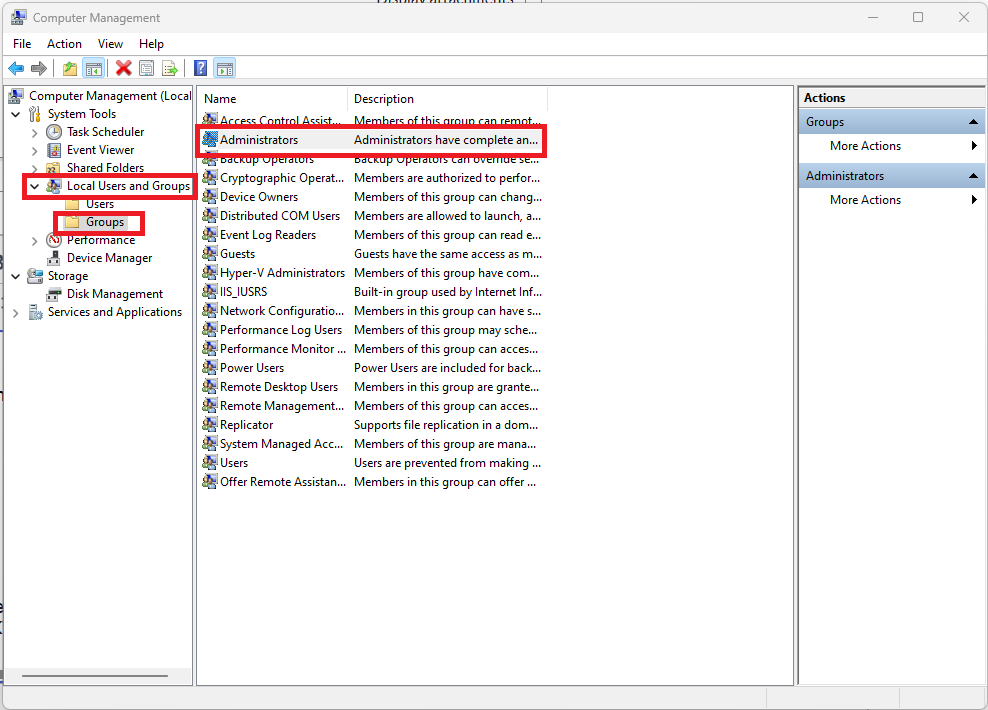Viewport: 988px width, 710px height.
Task: Click the Export List toolbar icon
Action: pos(170,68)
